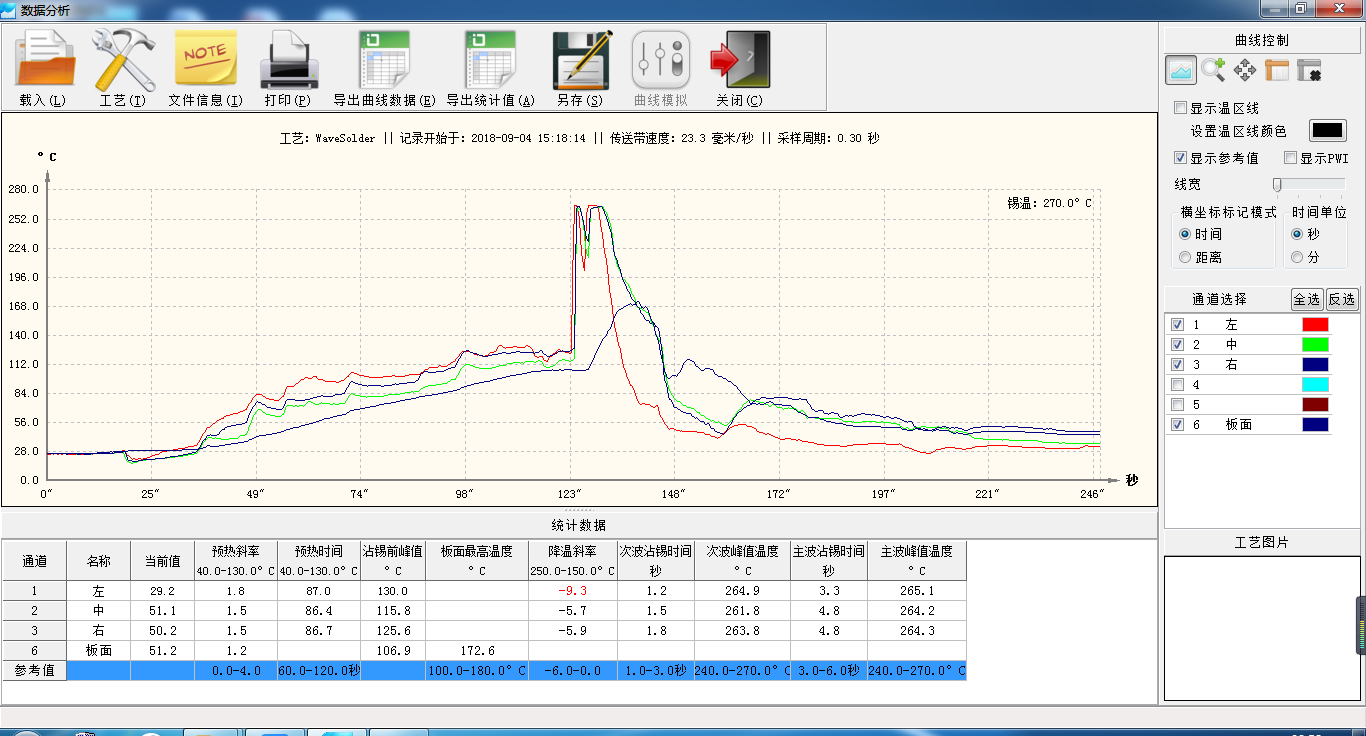Click the 预热斜率 column header
The width and height of the screenshot is (1366, 736).
pos(235,561)
